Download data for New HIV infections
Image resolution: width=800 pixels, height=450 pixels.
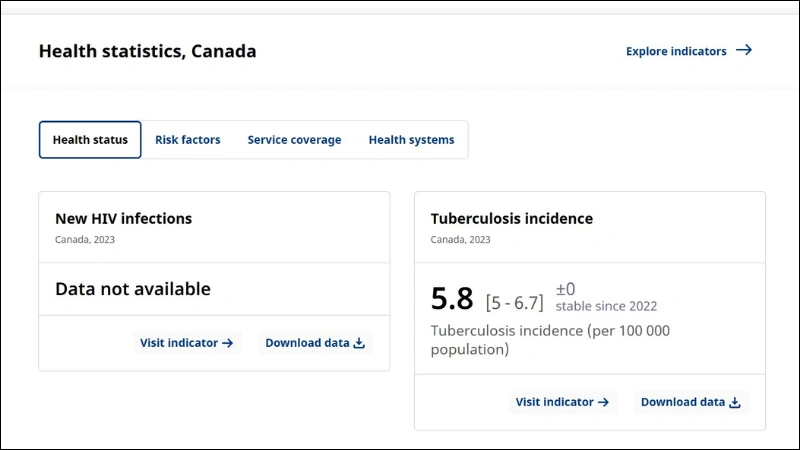[307, 343]
